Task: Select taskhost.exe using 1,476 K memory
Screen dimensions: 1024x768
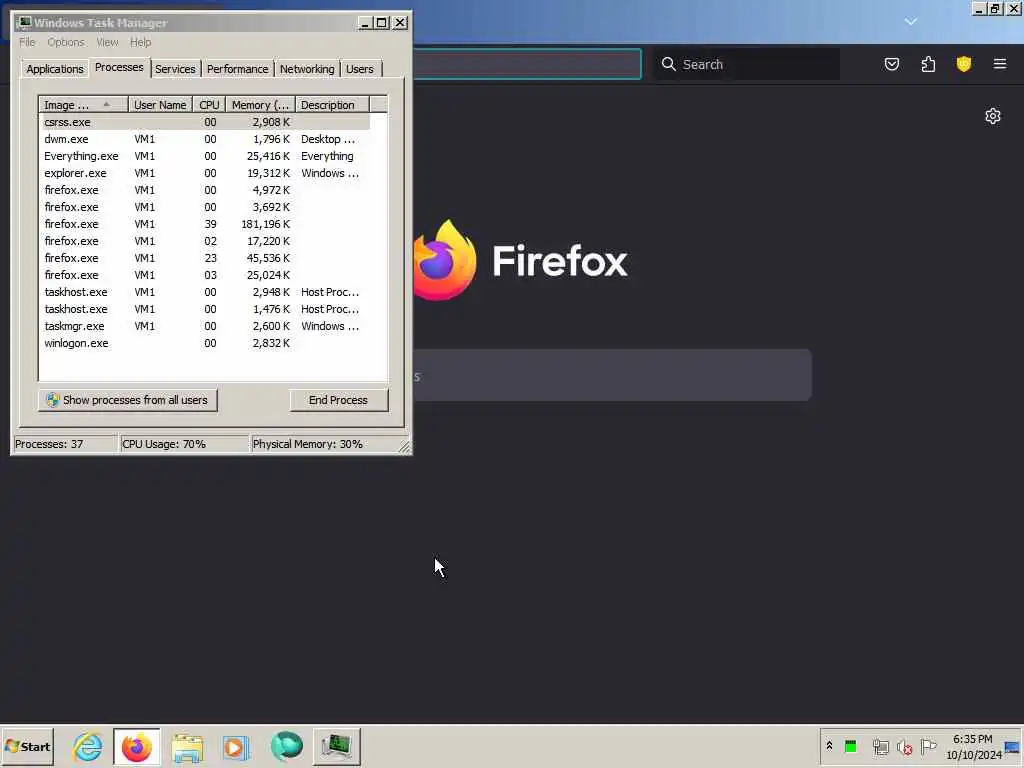Action: coord(206,309)
